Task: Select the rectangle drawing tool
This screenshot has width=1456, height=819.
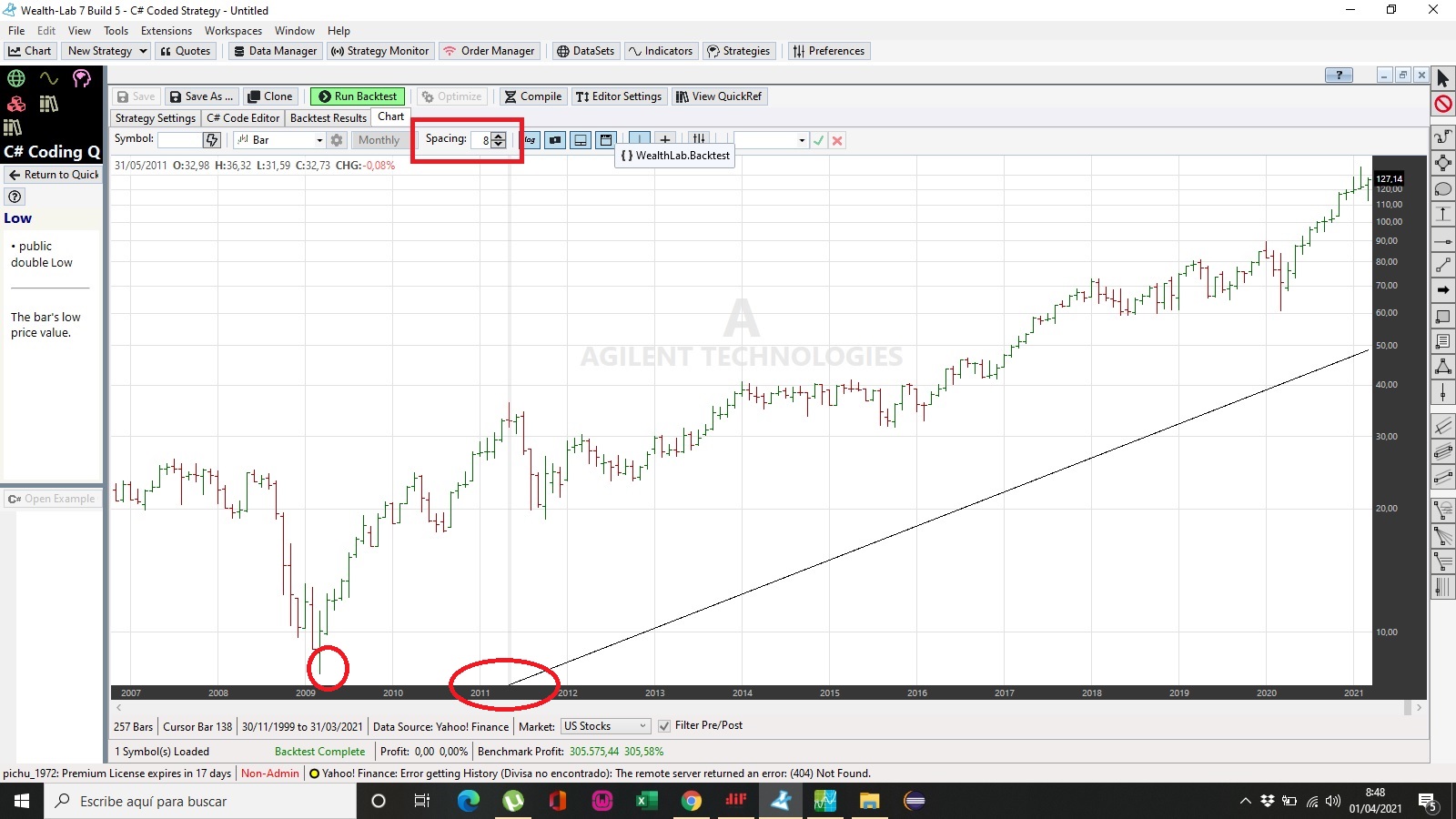Action: (x=1442, y=317)
